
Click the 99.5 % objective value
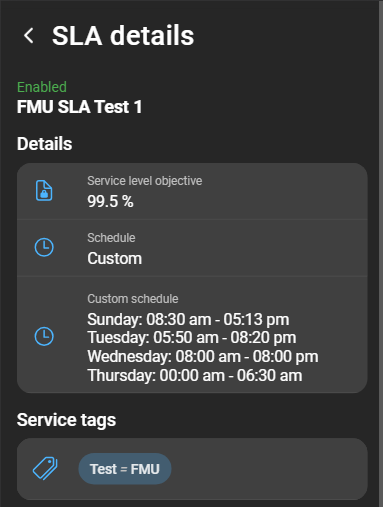[110, 201]
